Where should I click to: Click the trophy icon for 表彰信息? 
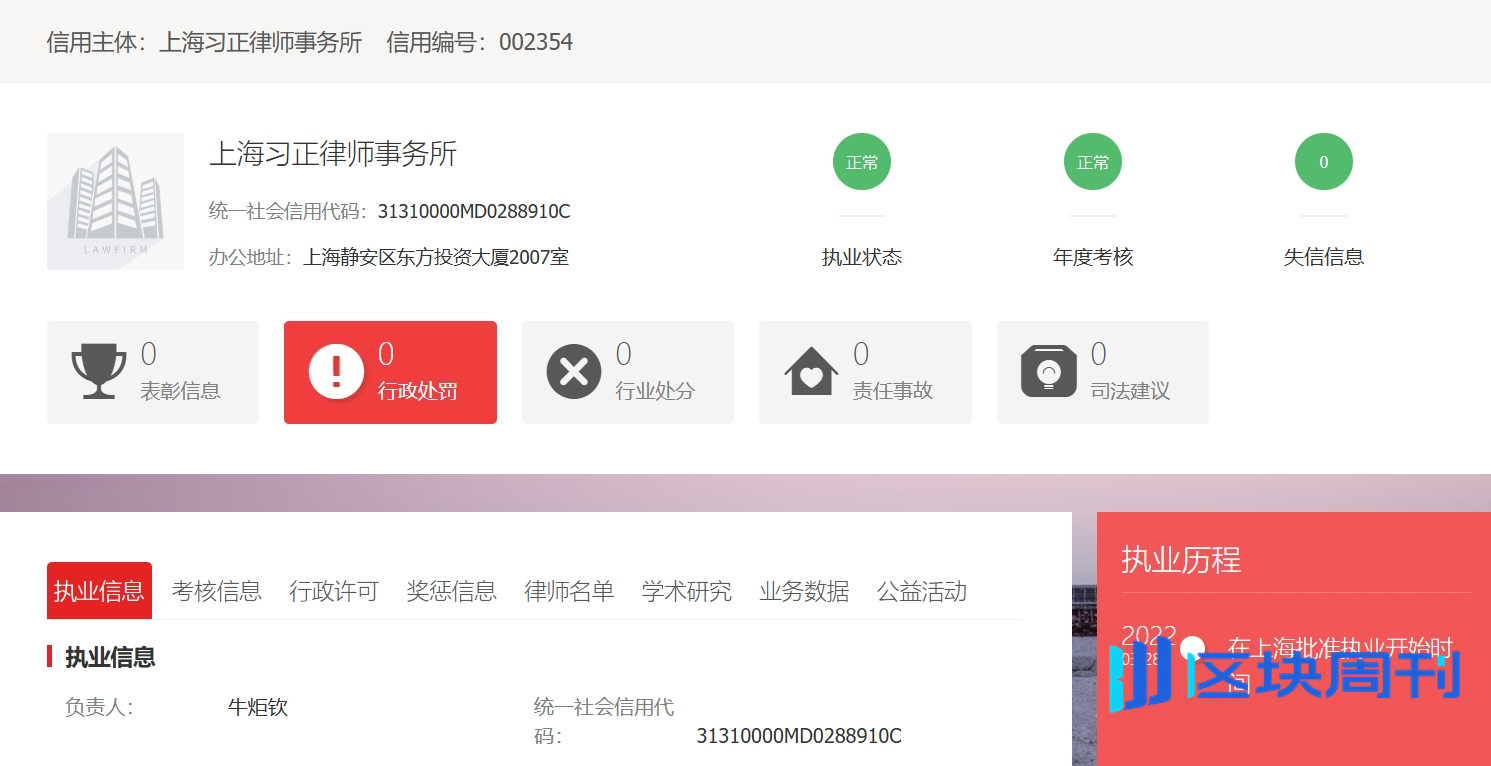click(99, 371)
